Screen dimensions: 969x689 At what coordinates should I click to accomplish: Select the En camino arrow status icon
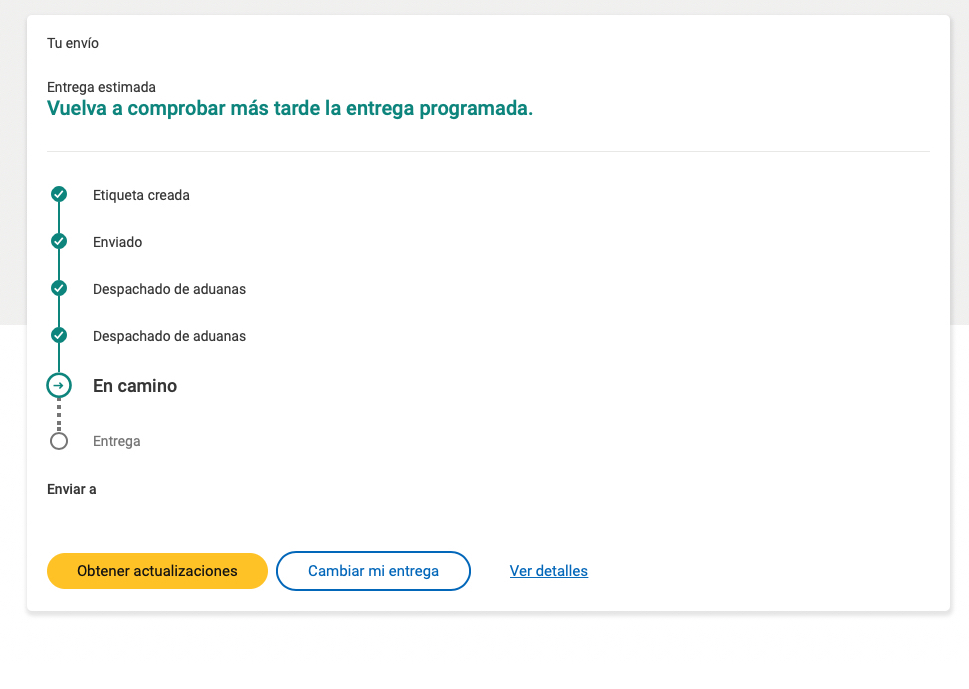58,385
